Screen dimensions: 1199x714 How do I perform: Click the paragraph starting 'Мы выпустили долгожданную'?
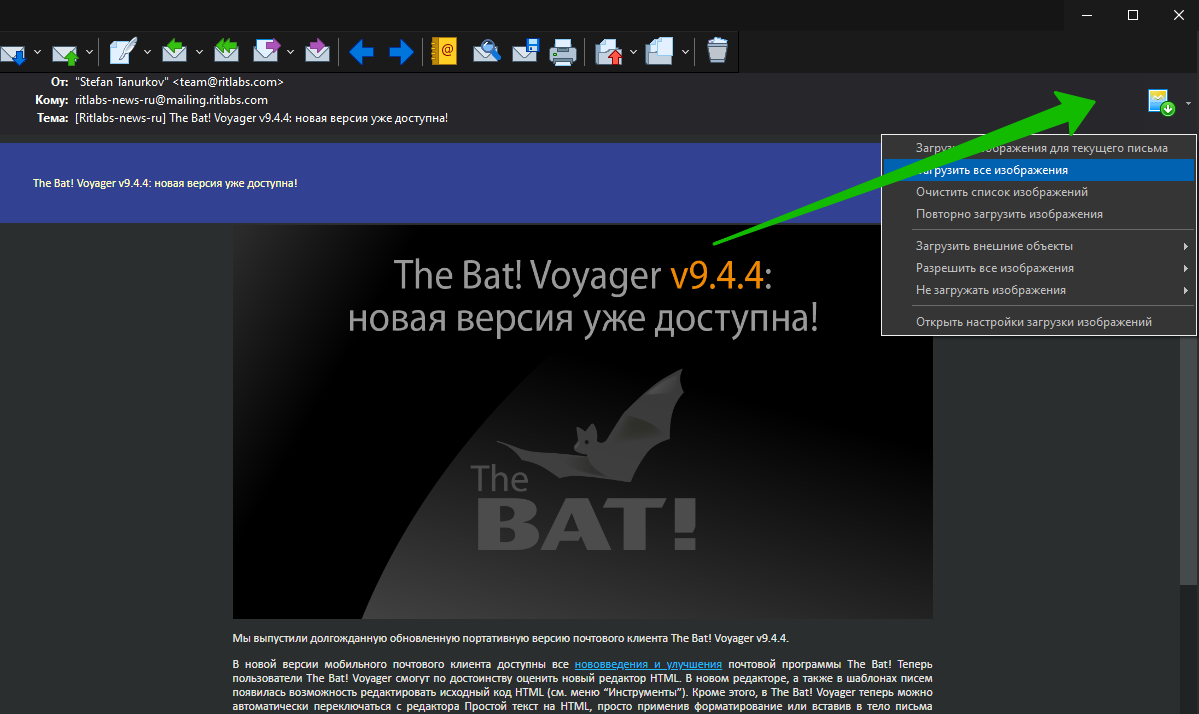click(511, 638)
